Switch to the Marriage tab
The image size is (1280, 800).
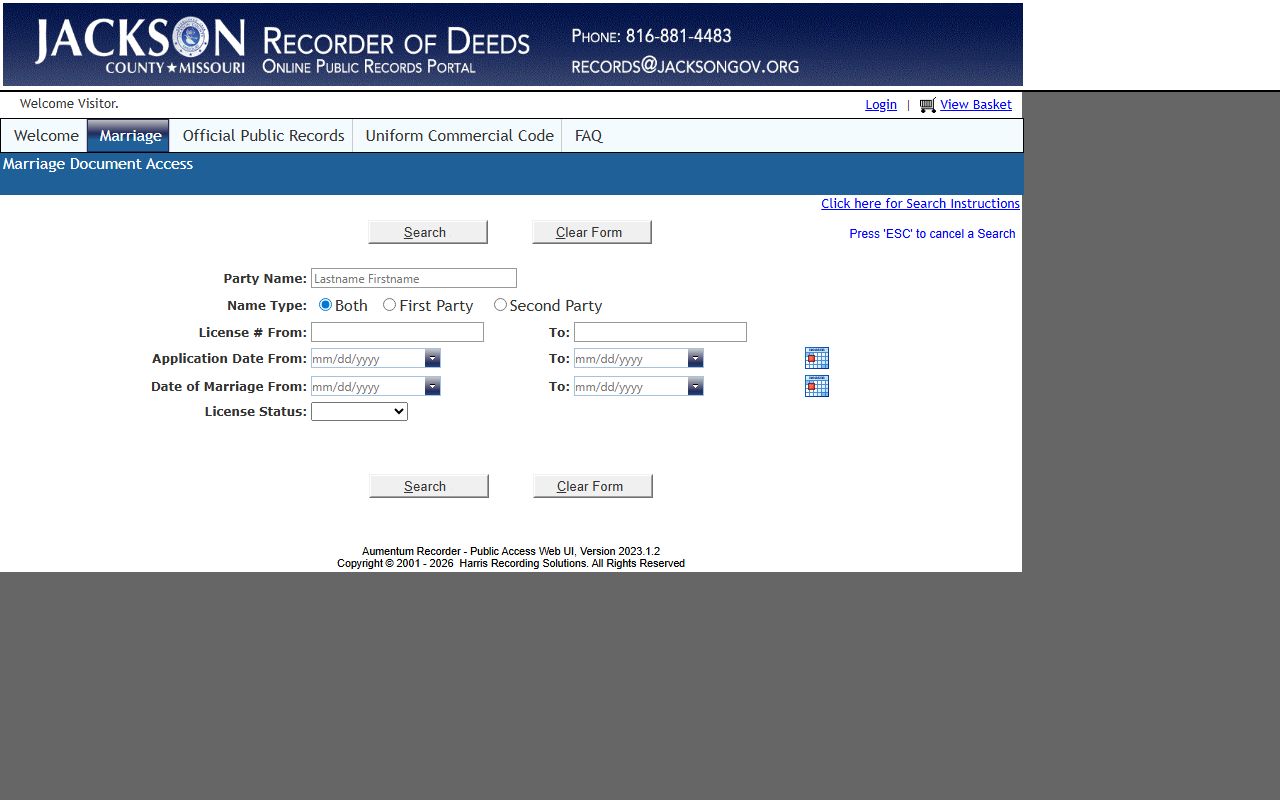coord(129,135)
